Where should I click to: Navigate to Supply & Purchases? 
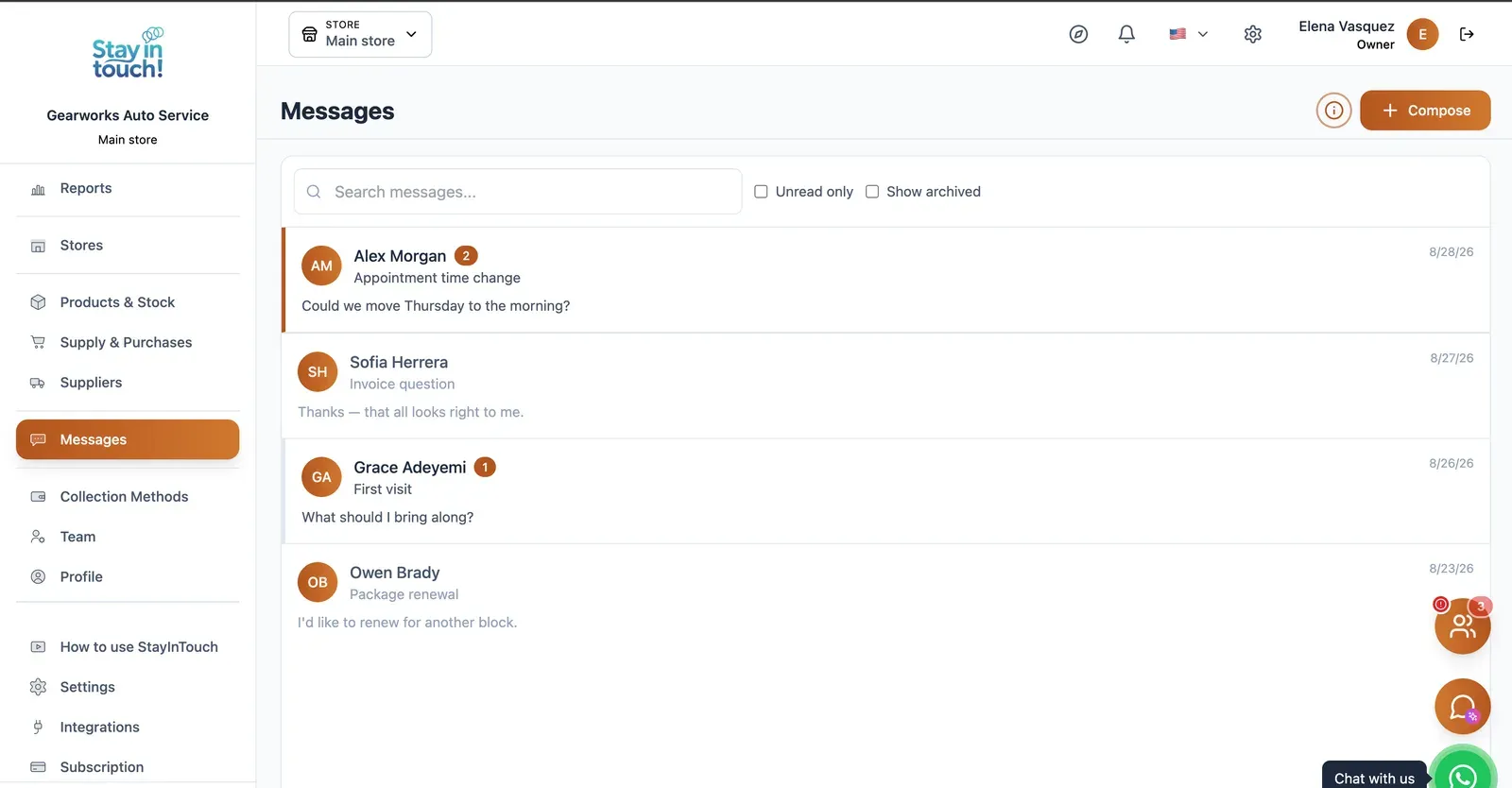tap(128, 342)
